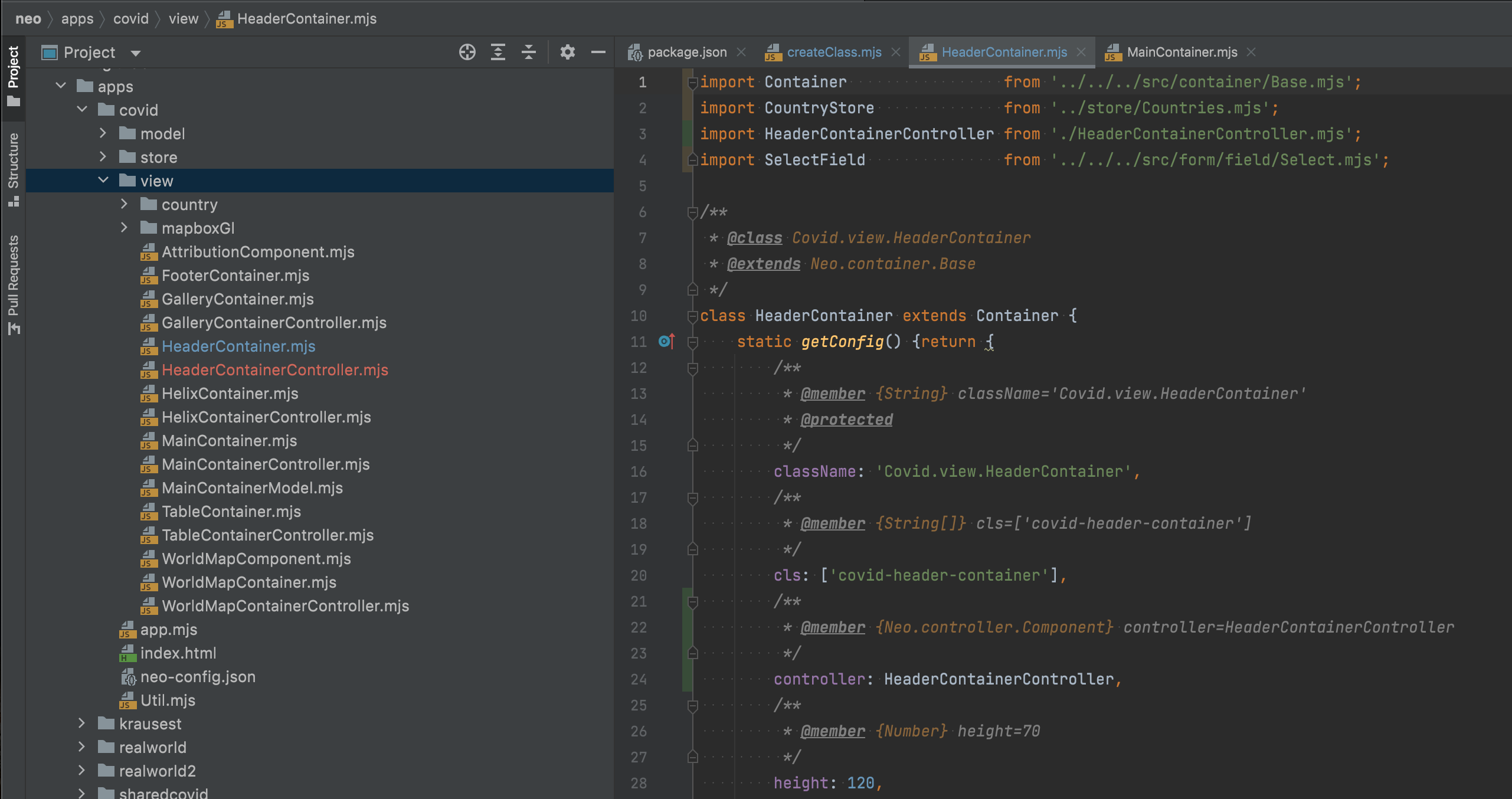Expand the mapboxGl folder
This screenshot has width=1512, height=799.
(124, 228)
